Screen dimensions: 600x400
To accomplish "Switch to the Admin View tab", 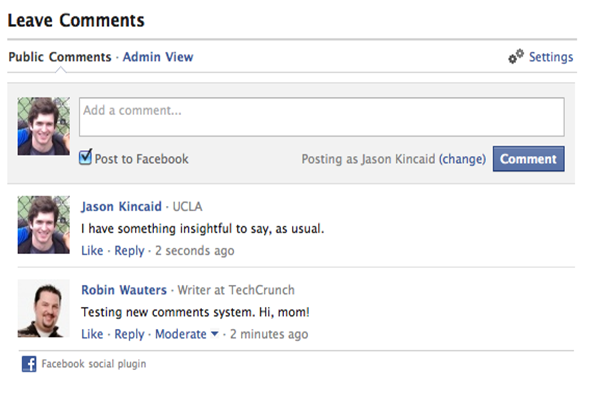I will click(x=158, y=57).
